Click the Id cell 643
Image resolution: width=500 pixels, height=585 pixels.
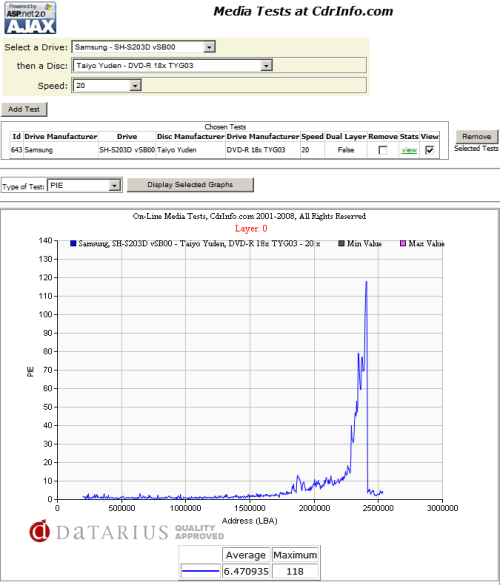click(16, 150)
